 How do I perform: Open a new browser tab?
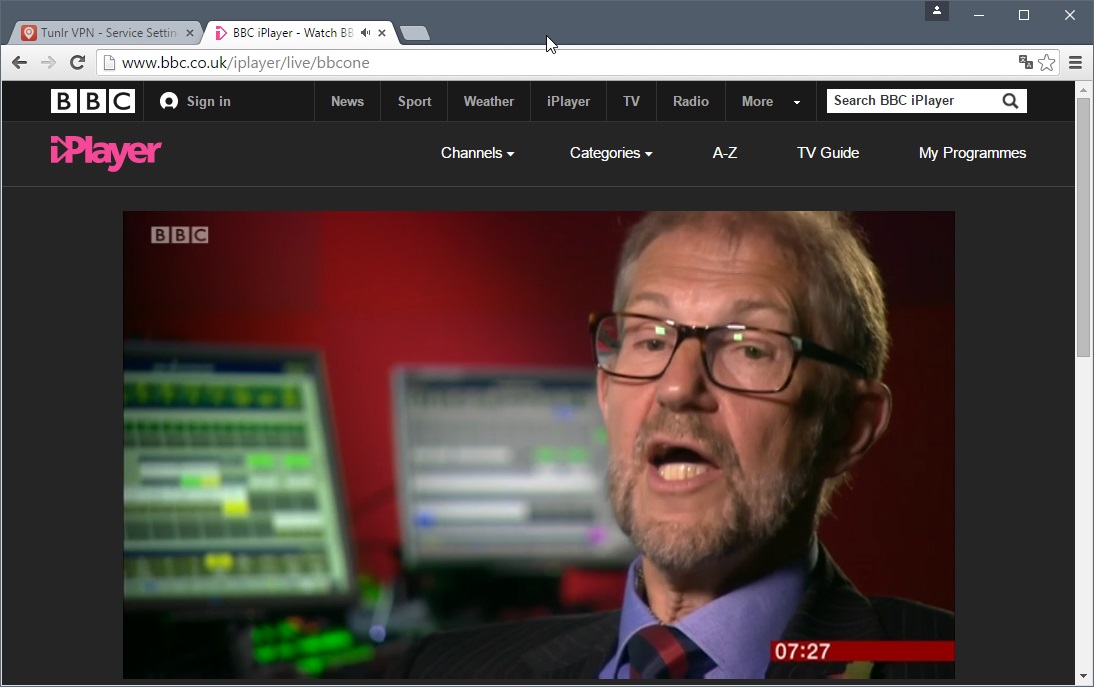[415, 33]
